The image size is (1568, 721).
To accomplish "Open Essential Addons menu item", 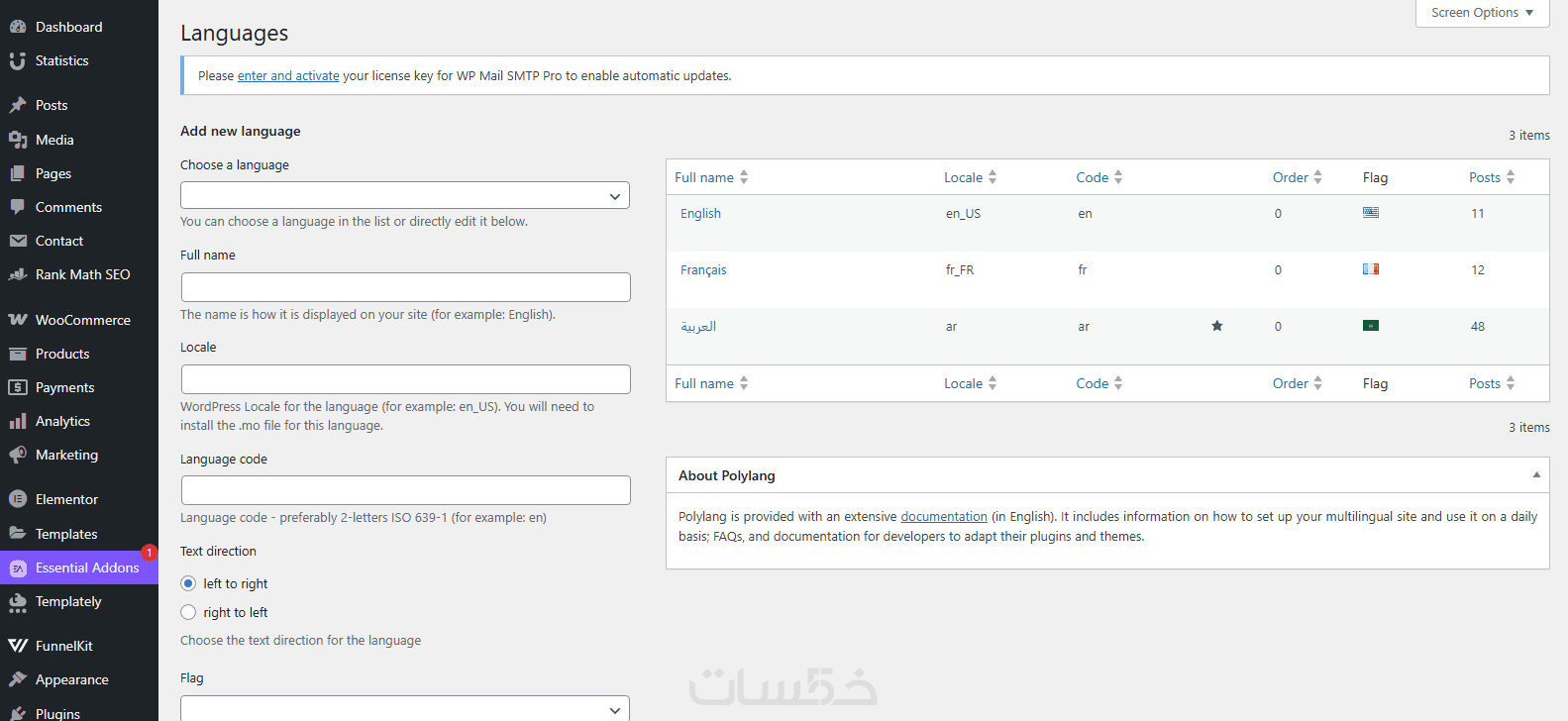I will click(x=87, y=567).
